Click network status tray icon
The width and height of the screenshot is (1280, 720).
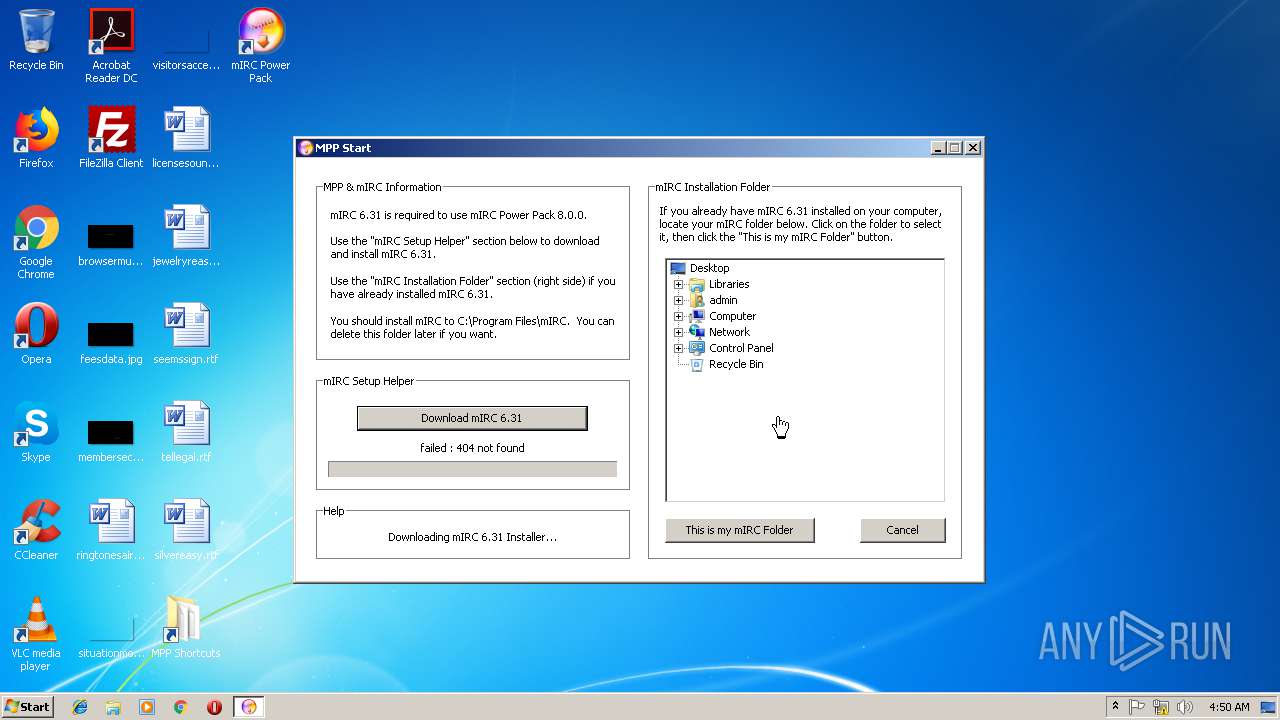click(1161, 707)
